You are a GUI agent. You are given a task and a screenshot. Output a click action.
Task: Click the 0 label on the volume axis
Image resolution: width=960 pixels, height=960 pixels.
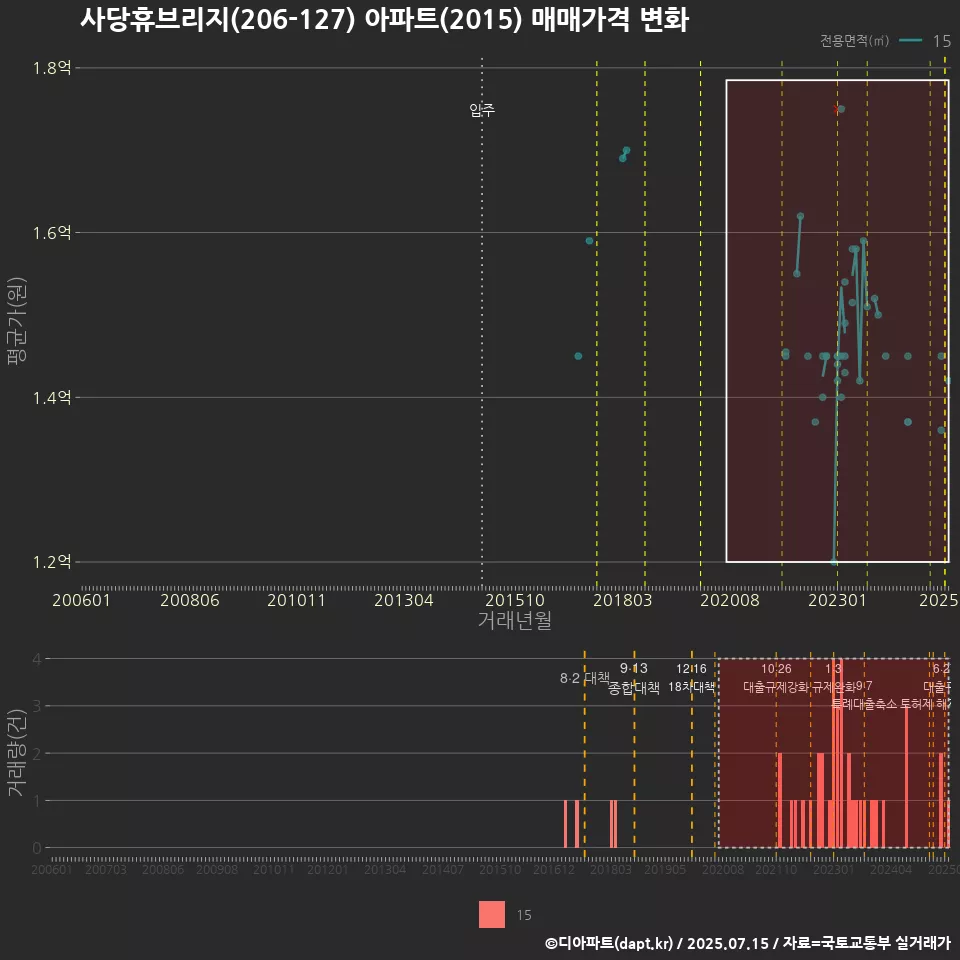coord(37,848)
